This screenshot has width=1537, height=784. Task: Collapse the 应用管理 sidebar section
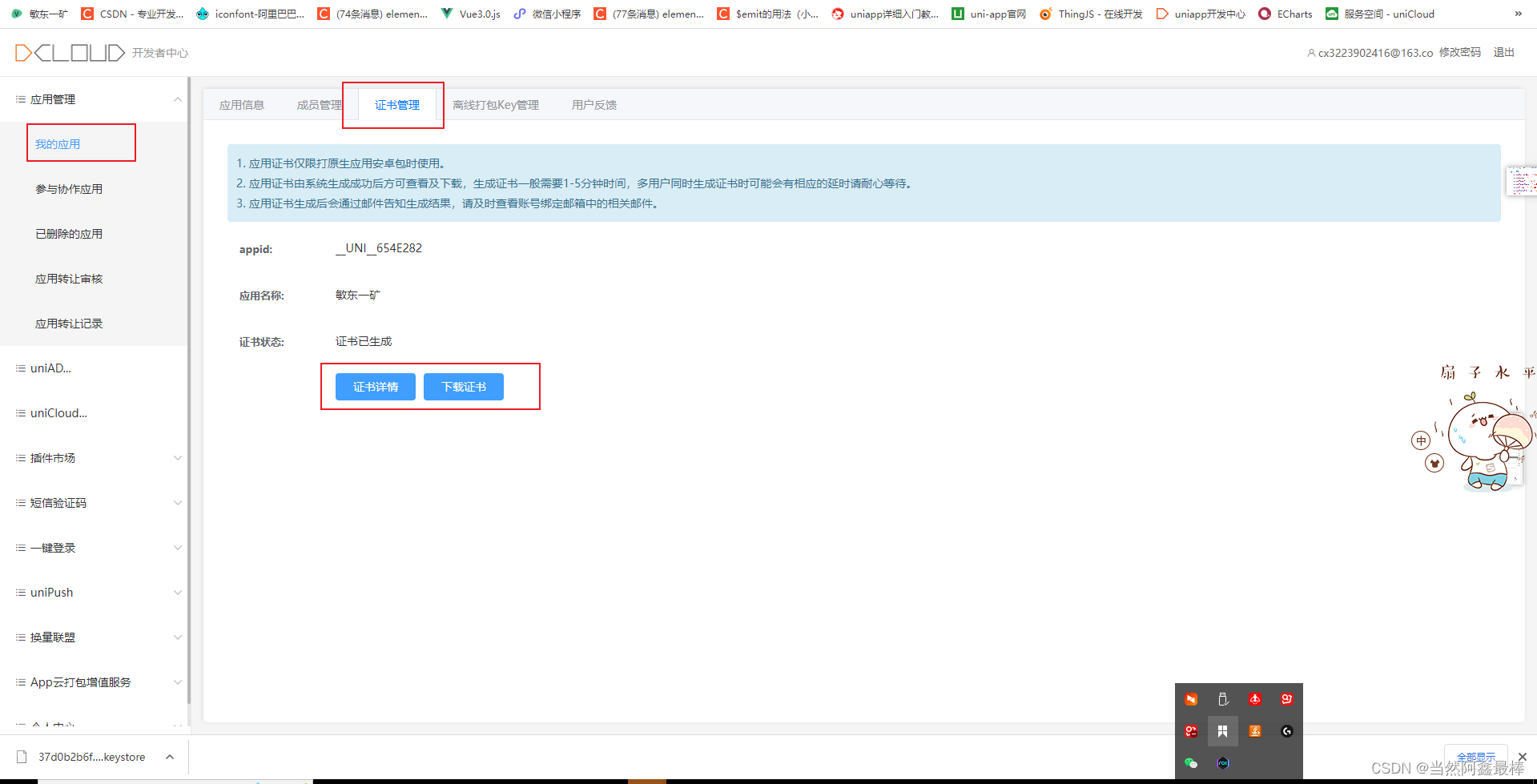pos(177,99)
